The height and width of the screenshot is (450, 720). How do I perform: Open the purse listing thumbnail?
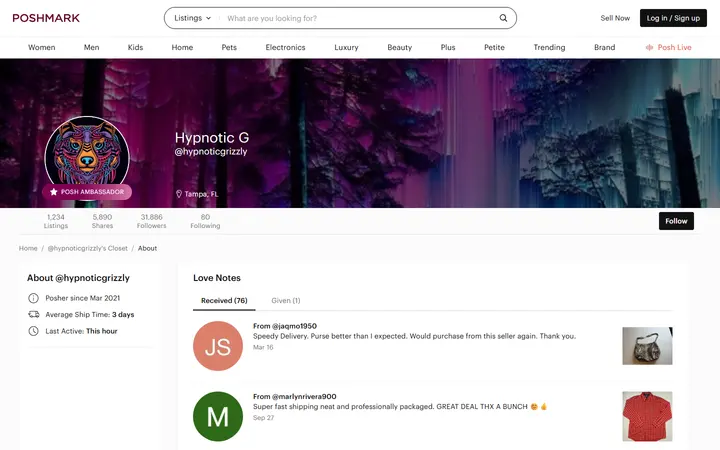(x=647, y=346)
